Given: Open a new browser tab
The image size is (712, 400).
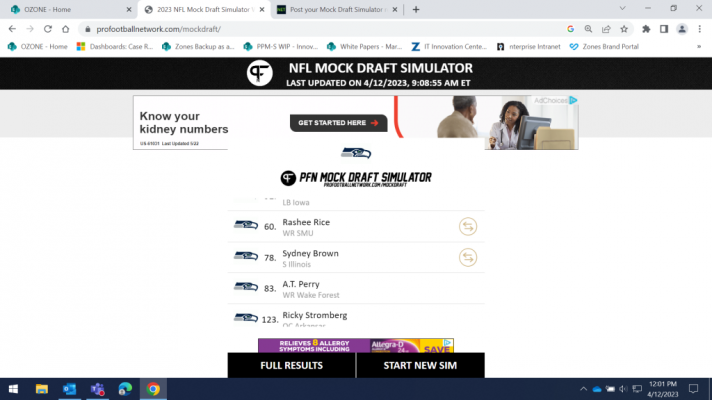Looking at the screenshot, I should click(416, 10).
